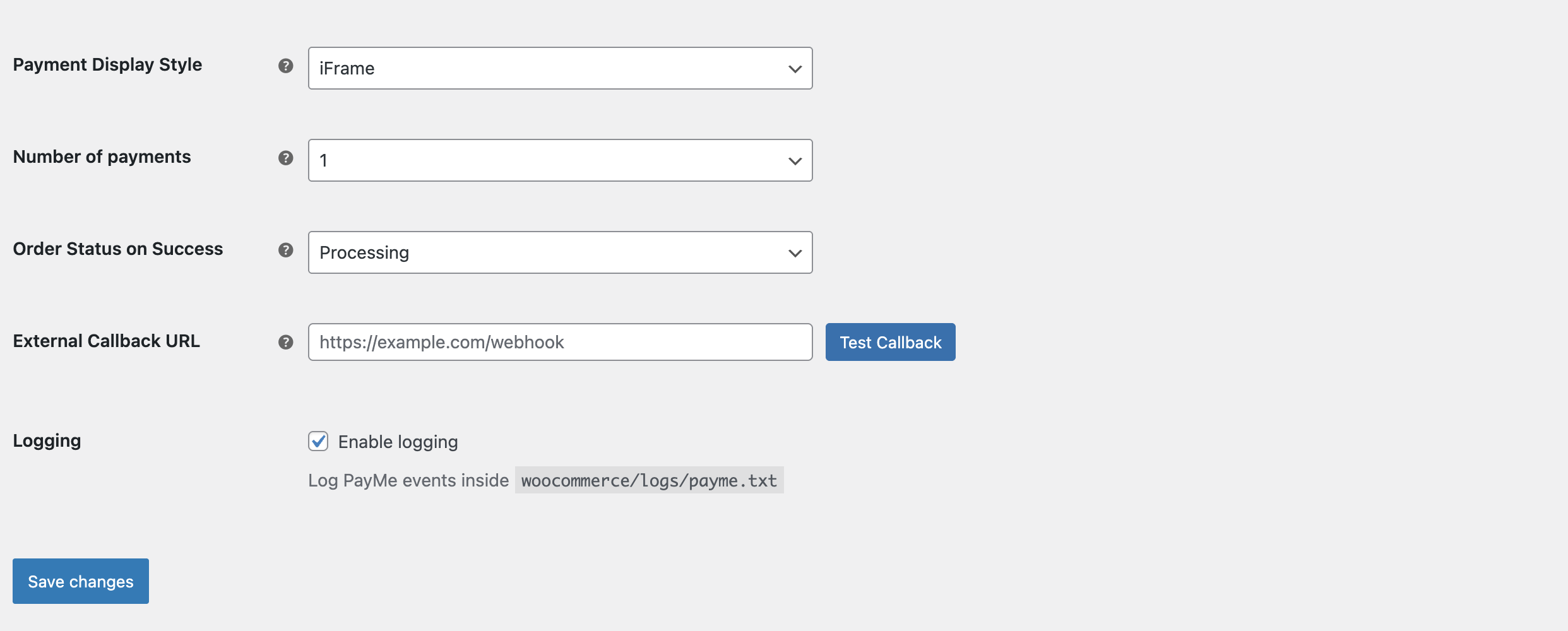Click the "Order Status on Success" label
1568x631 pixels.
(118, 249)
